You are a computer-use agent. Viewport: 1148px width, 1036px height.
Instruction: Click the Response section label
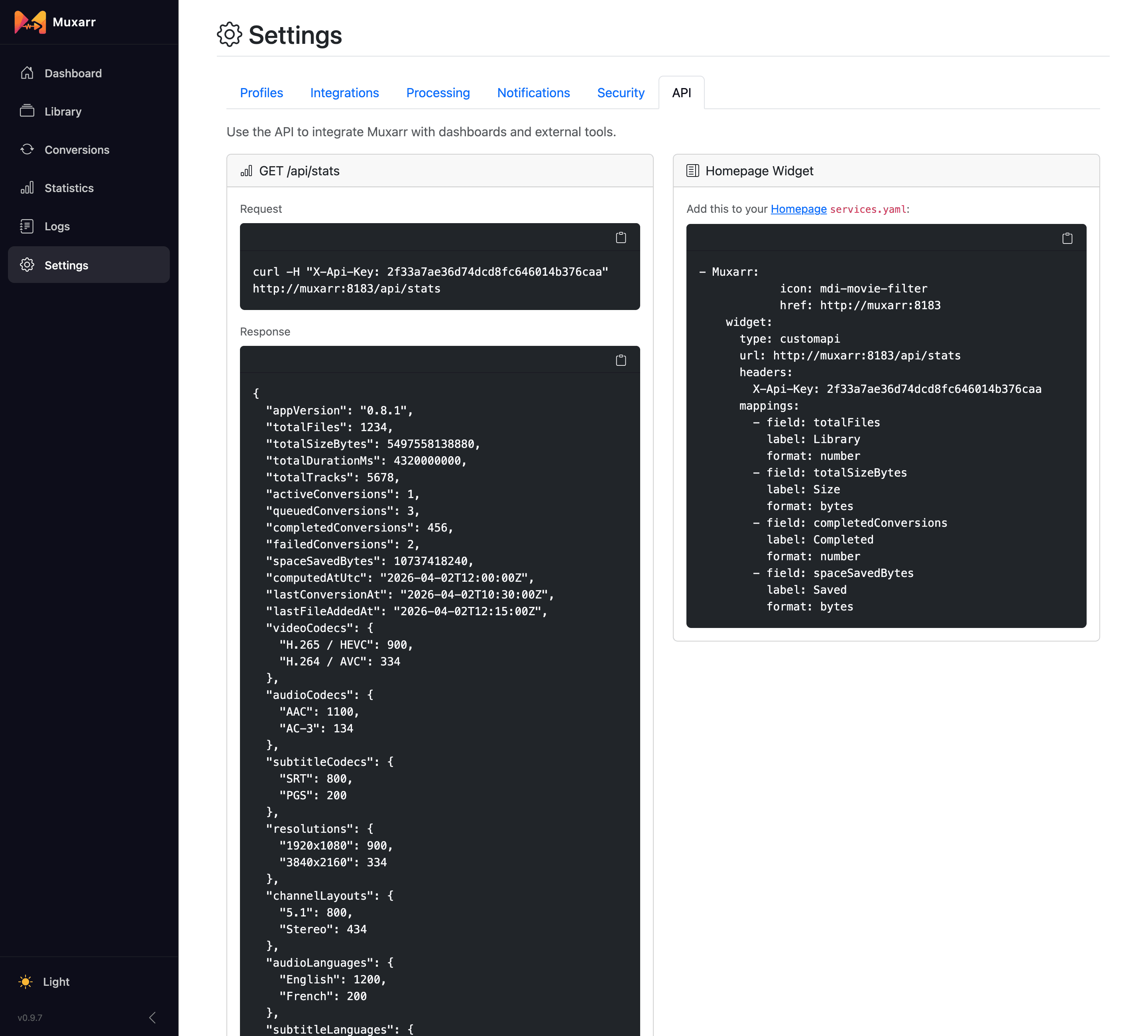(265, 331)
